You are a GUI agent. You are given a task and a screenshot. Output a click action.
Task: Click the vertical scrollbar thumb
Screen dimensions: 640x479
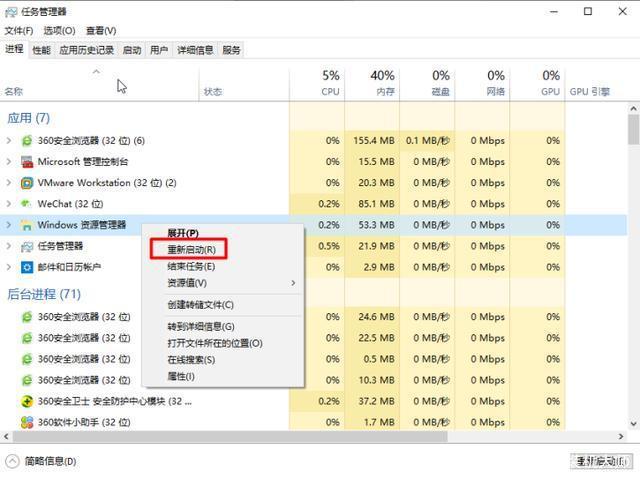tap(633, 129)
